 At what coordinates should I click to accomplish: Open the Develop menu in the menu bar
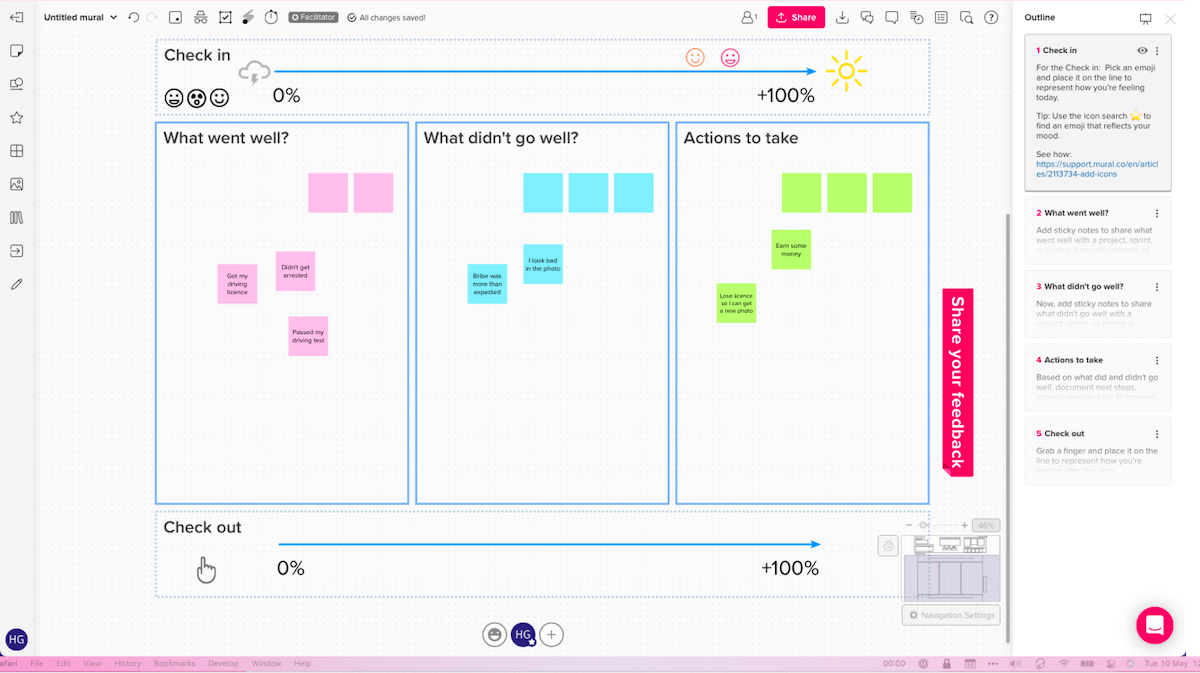point(223,663)
